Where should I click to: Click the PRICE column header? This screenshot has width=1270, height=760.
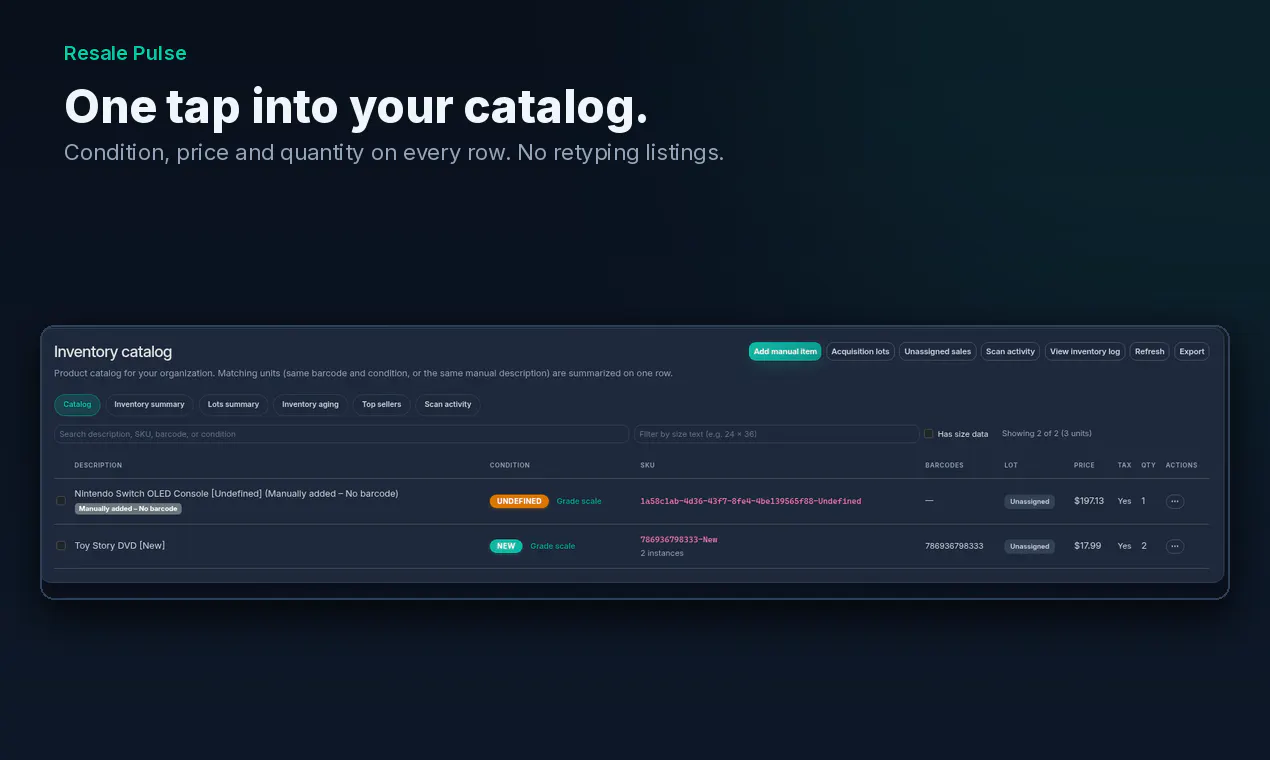click(1084, 465)
